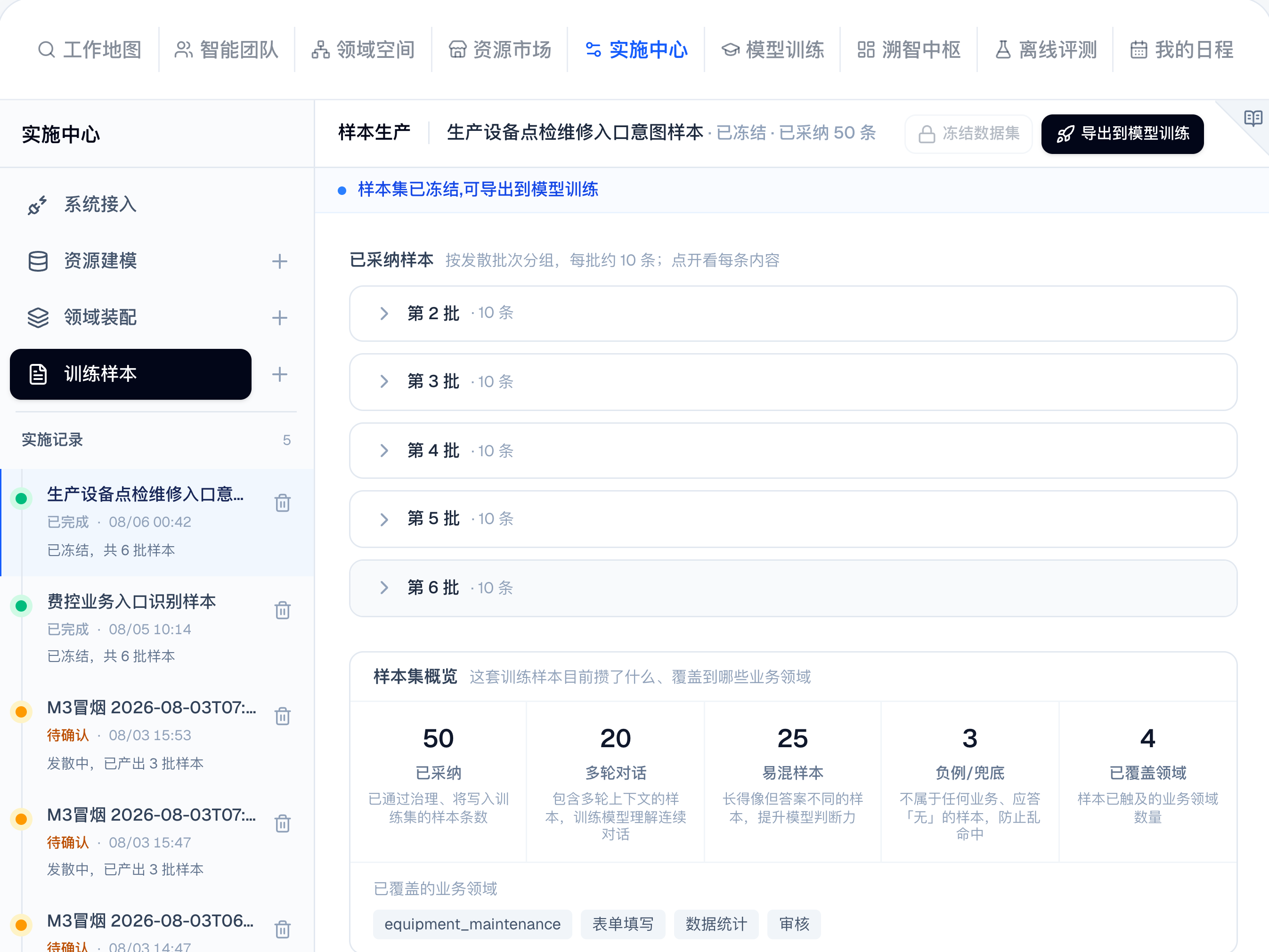This screenshot has width=1269, height=952.
Task: Click the 资源市场 store icon
Action: (457, 50)
